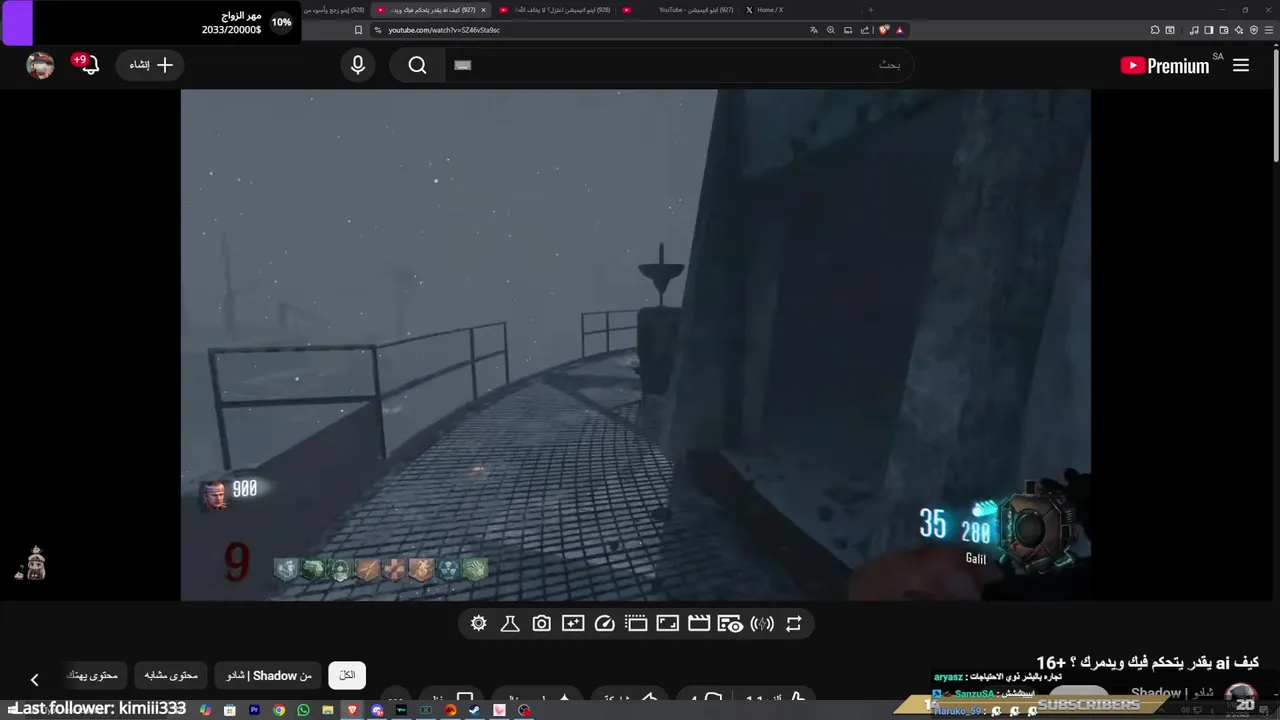Image resolution: width=1280 pixels, height=720 pixels.
Task: Click the list-with-eye visibility icon
Action: (x=731, y=624)
